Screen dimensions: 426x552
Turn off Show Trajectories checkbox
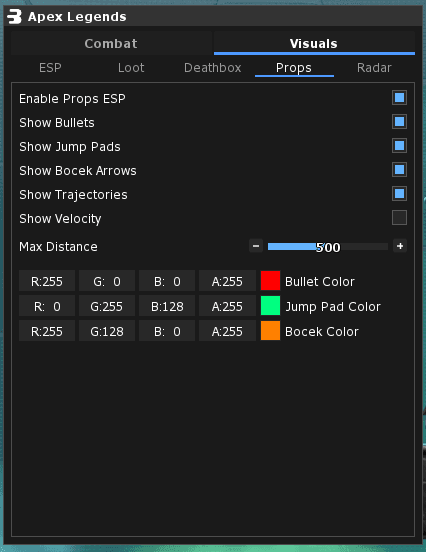(399, 194)
